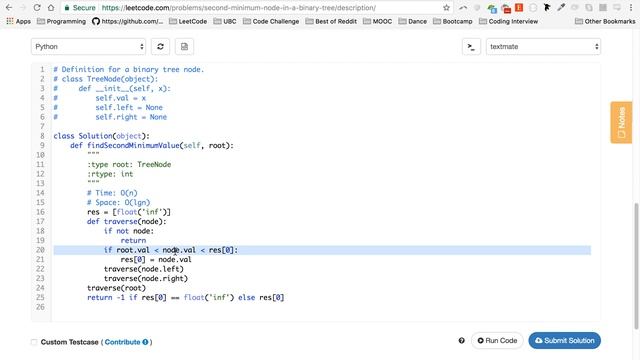
Task: Open the Bootcamp bookmarks folder
Action: (453, 21)
